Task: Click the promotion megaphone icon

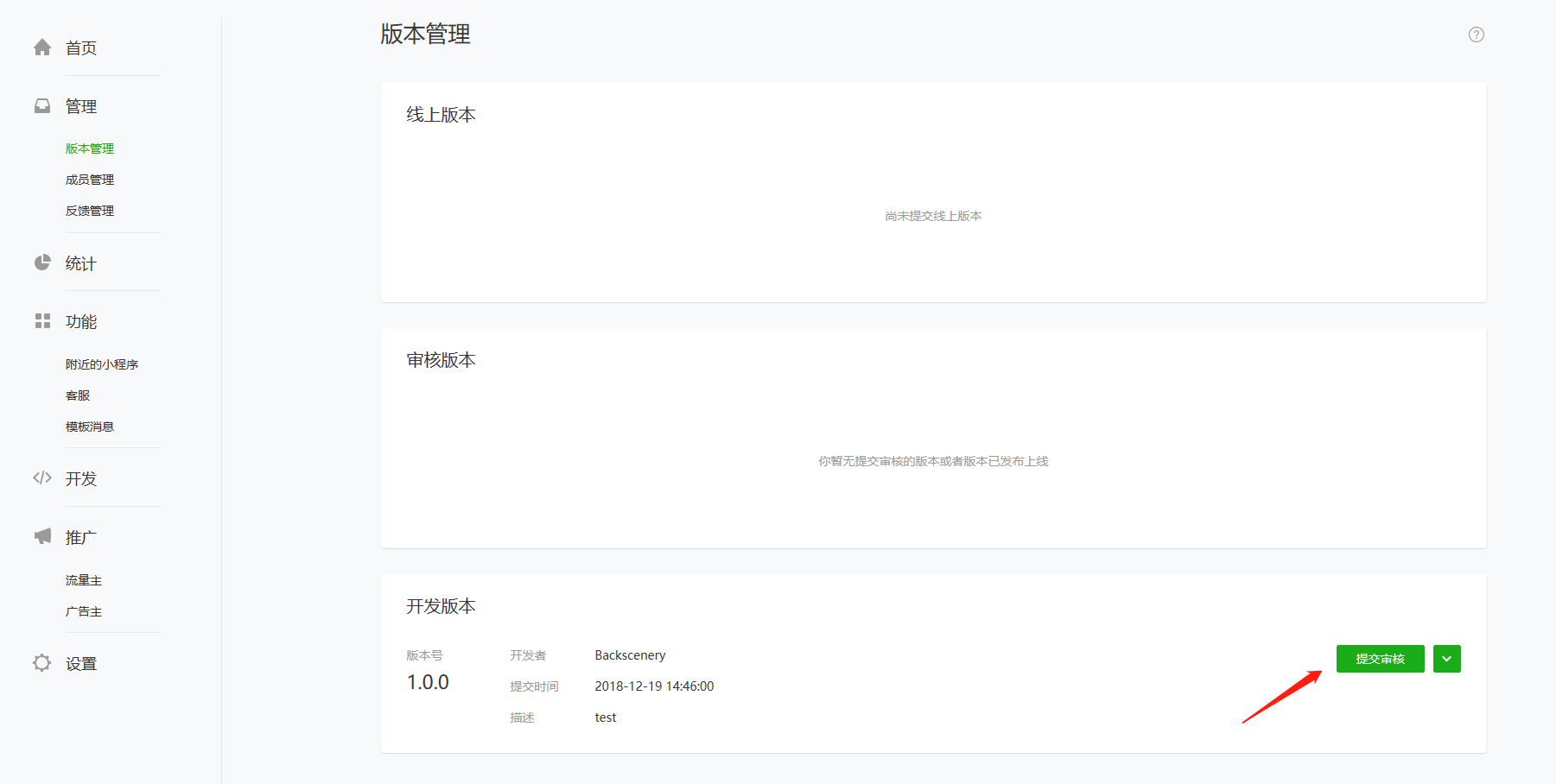Action: (42, 536)
